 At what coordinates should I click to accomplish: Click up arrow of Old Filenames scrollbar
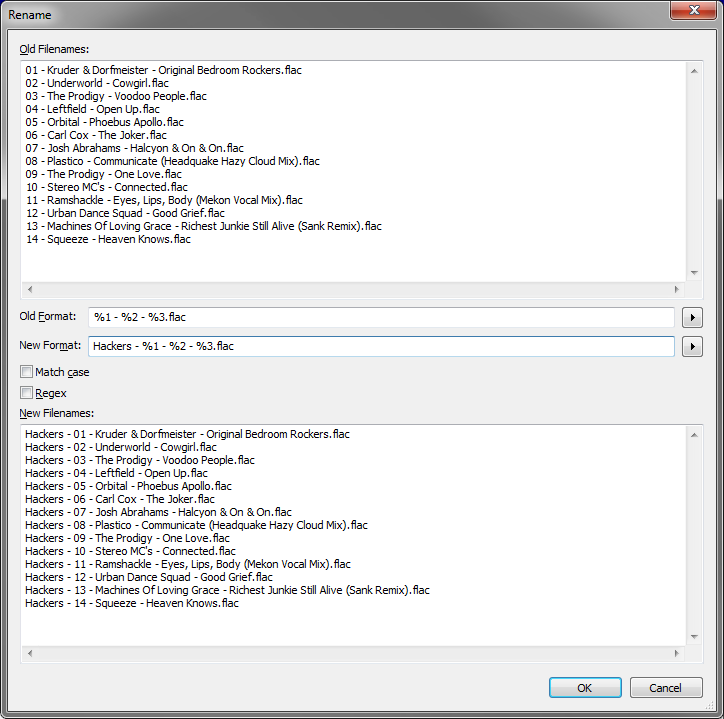click(x=694, y=71)
